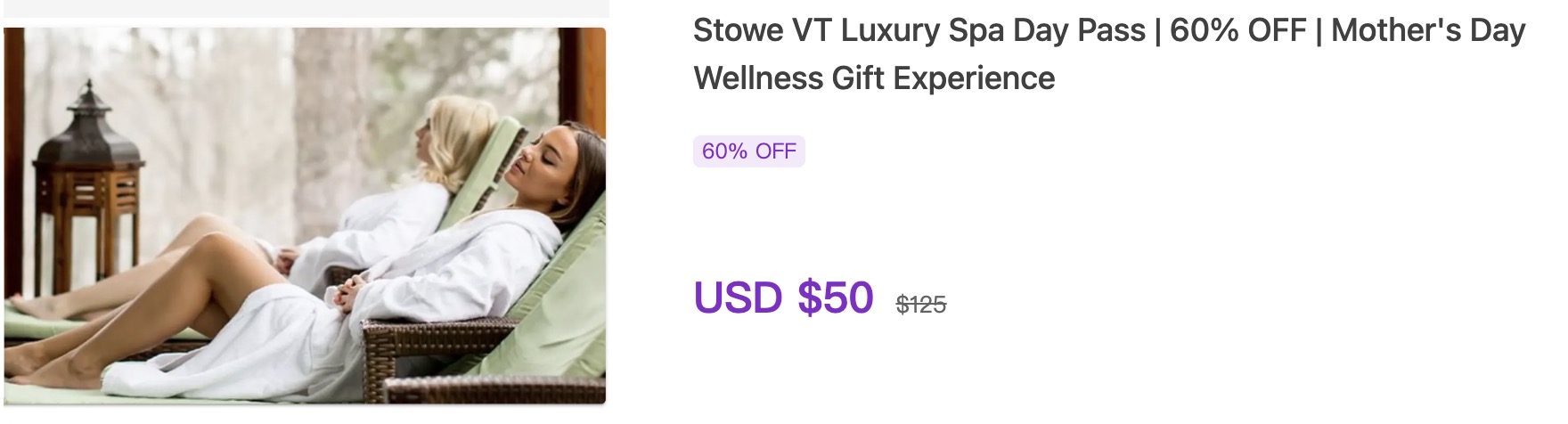Open the spa day pass product photo

pos(305,216)
